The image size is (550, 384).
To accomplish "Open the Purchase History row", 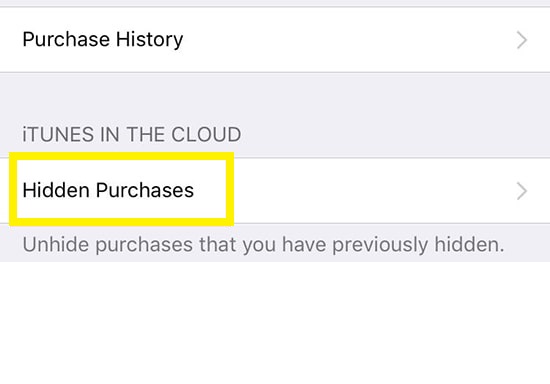I will 275,40.
